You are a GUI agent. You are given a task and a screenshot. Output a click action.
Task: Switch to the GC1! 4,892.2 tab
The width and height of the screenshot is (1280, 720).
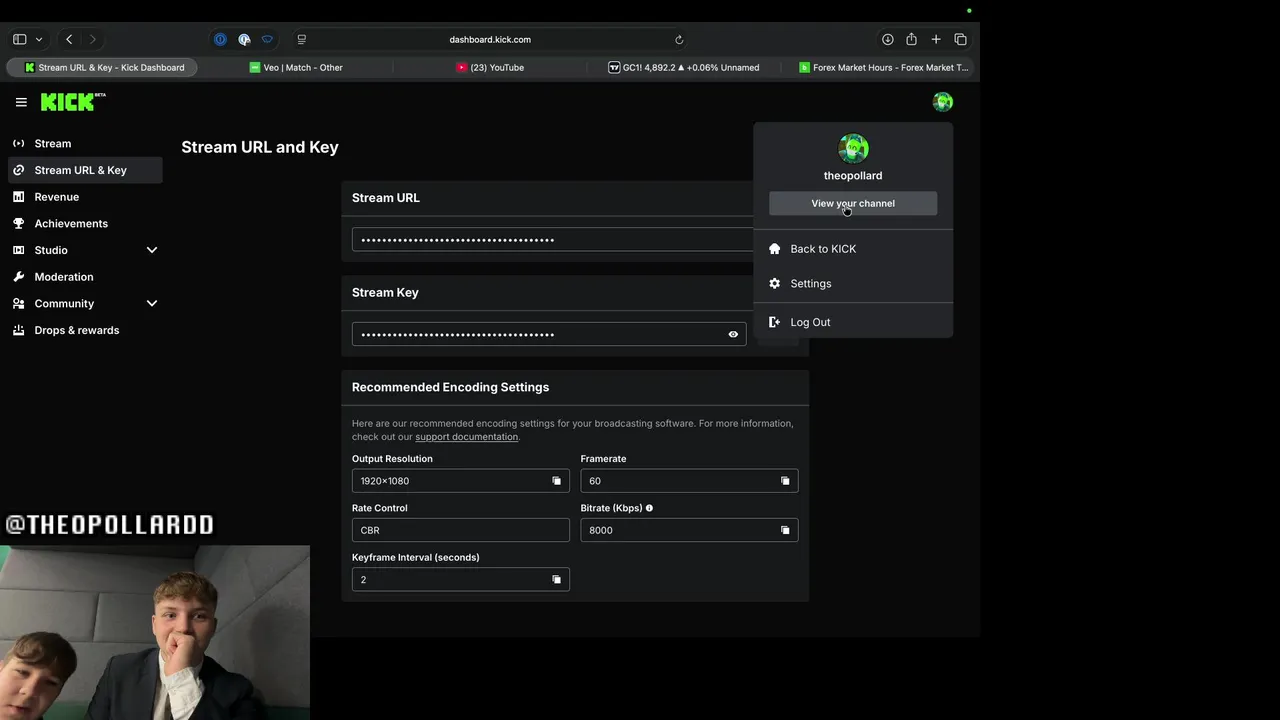[684, 68]
